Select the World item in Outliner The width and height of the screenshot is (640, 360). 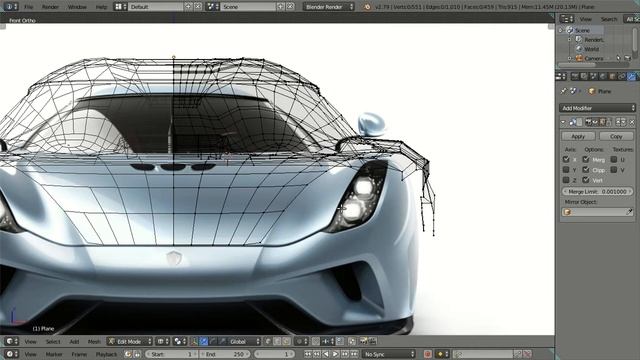(x=591, y=49)
